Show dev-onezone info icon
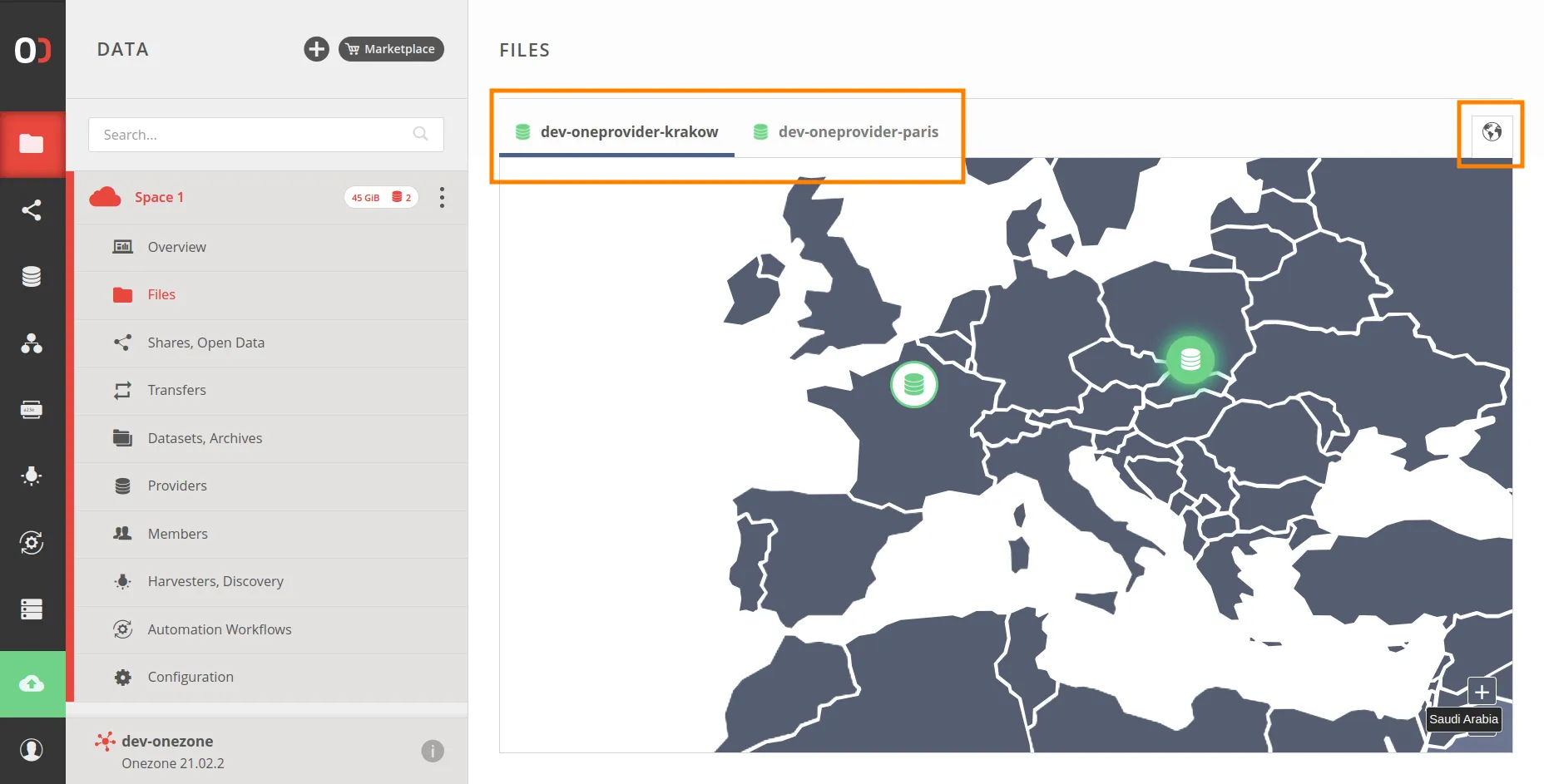Screen dimensions: 1544x784 pos(433,751)
